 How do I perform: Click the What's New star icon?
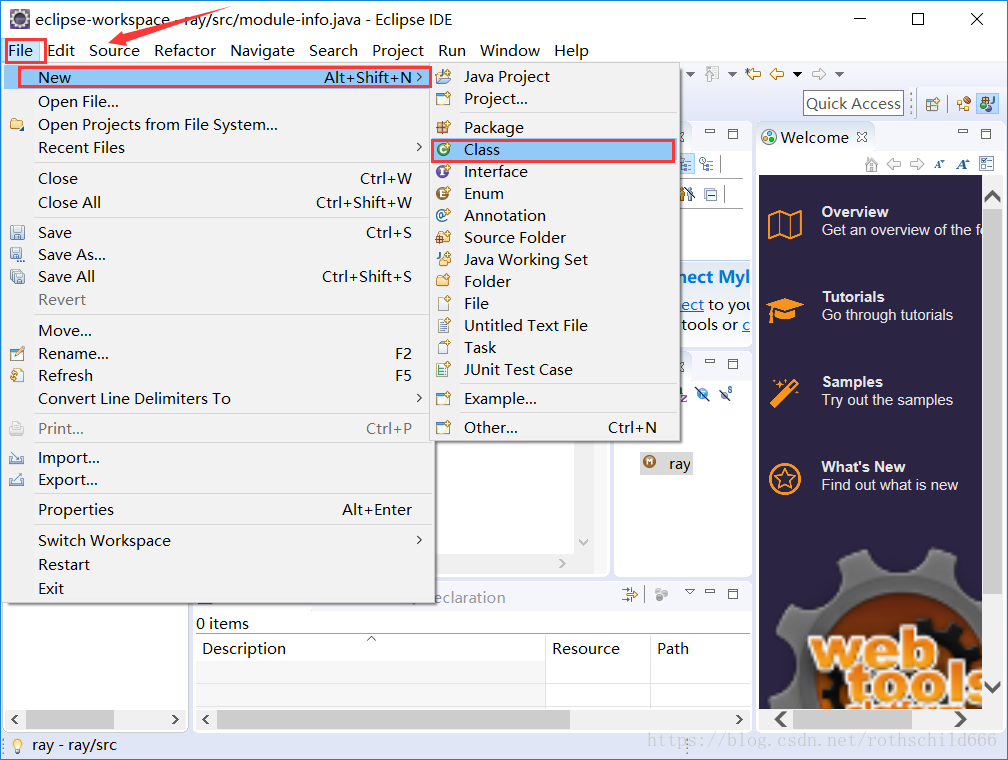pyautogui.click(x=785, y=479)
